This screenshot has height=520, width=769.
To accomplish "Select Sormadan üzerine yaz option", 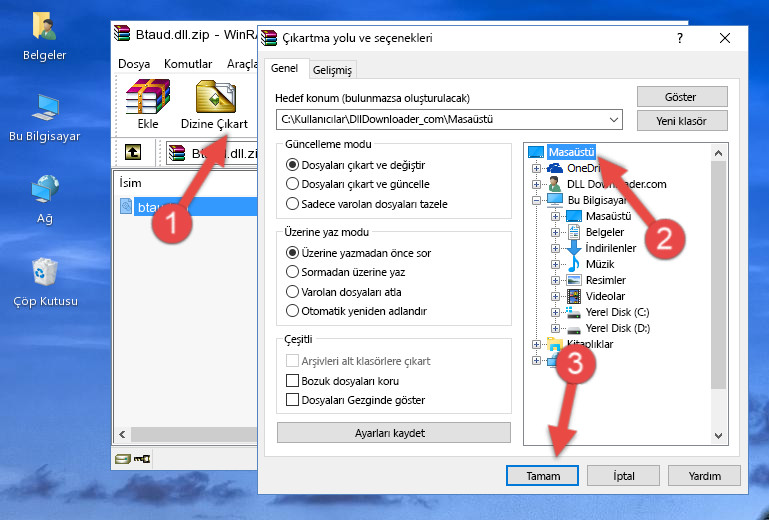I will (346, 272).
